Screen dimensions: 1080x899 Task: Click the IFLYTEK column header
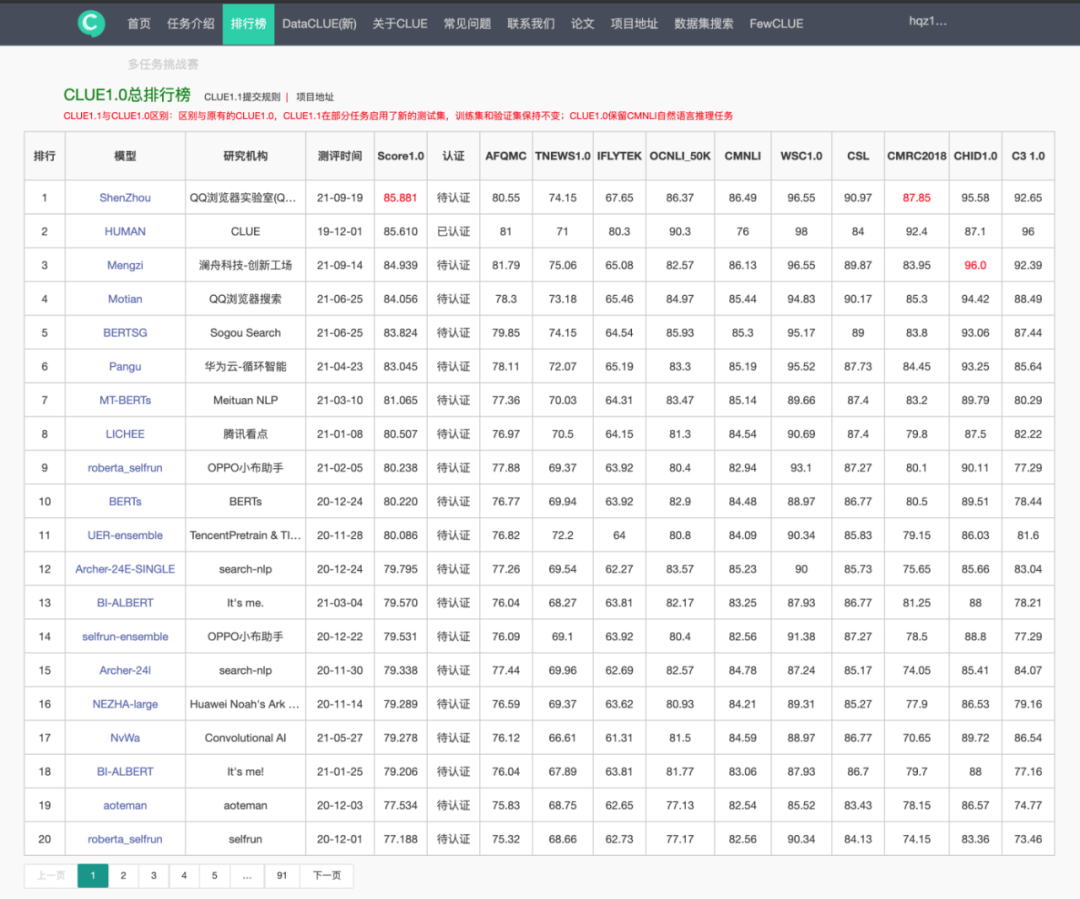[619, 156]
